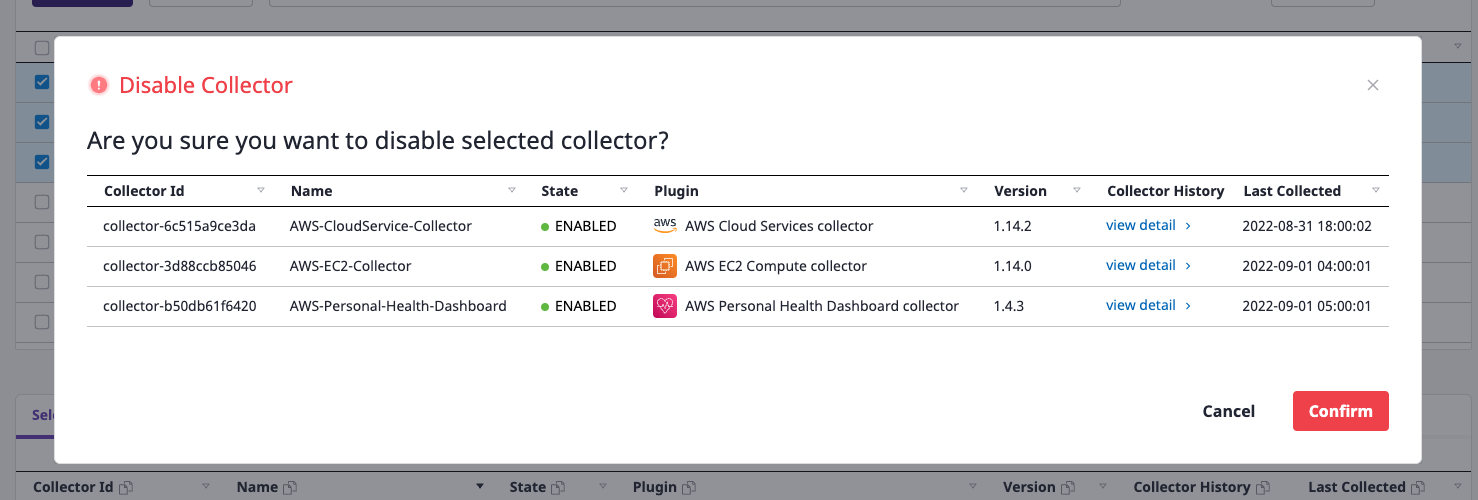1478x500 pixels.
Task: Sort dialog table by Version arrow
Action: 1077,190
